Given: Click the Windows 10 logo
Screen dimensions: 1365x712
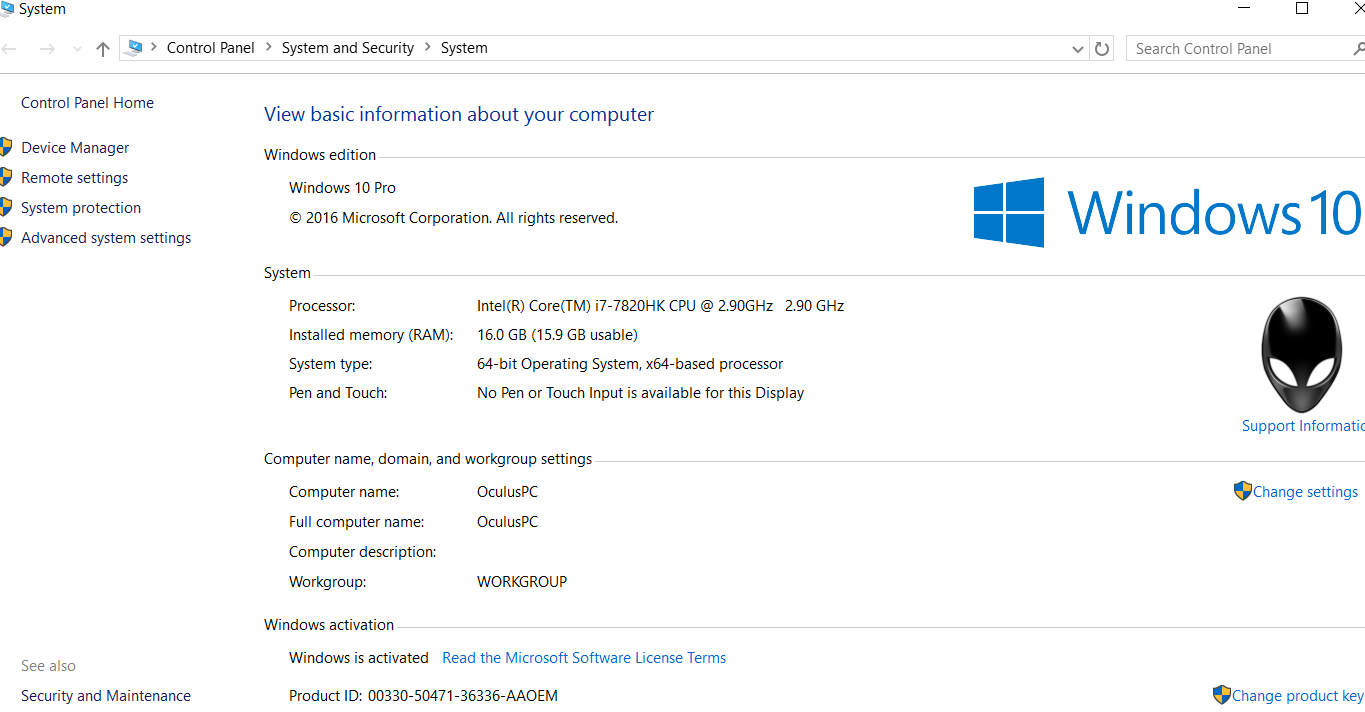Looking at the screenshot, I should (1168, 212).
